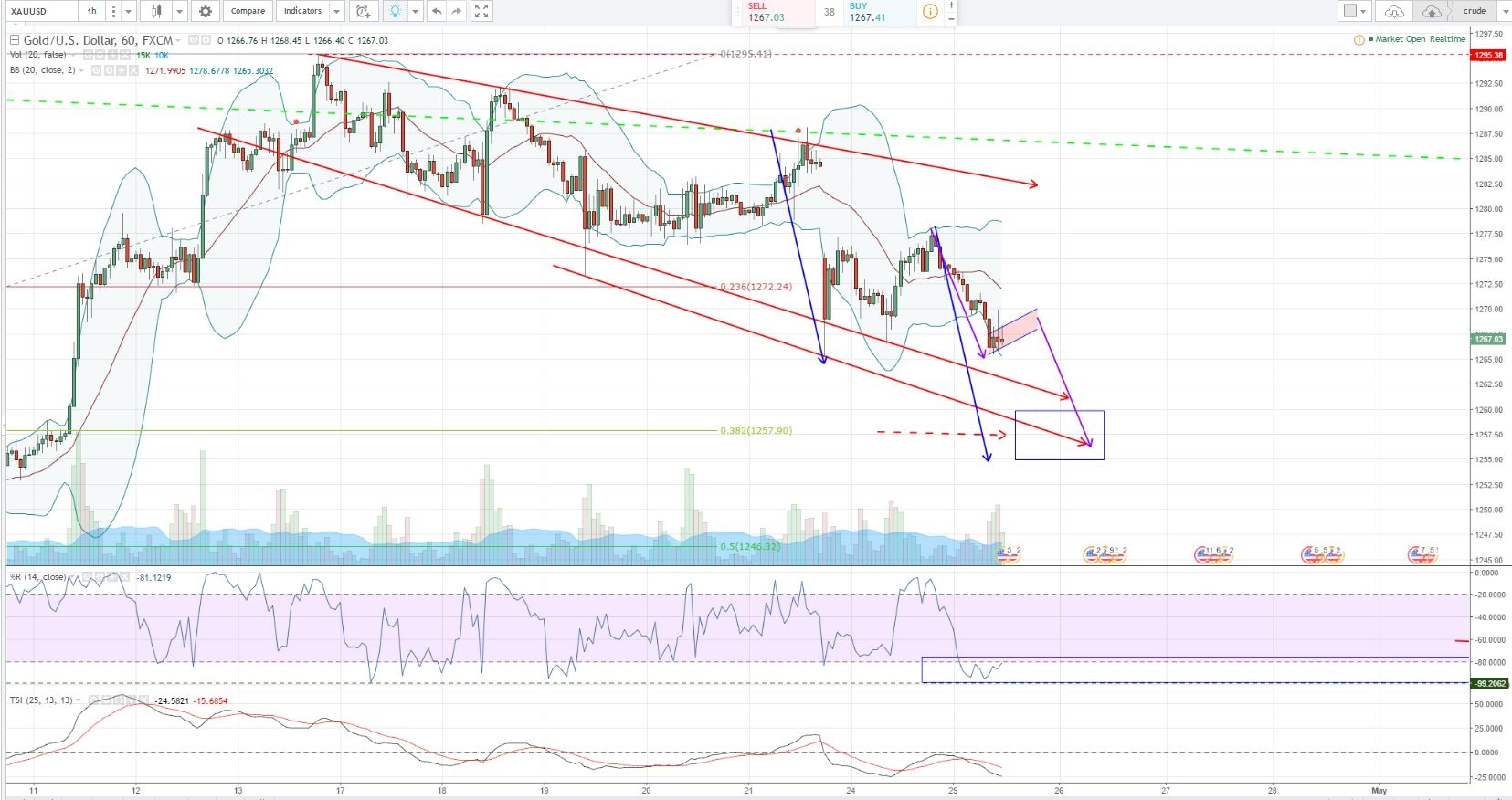The height and width of the screenshot is (800, 1512).
Task: Click the XAUUSD symbol input field
Action: [x=38, y=11]
